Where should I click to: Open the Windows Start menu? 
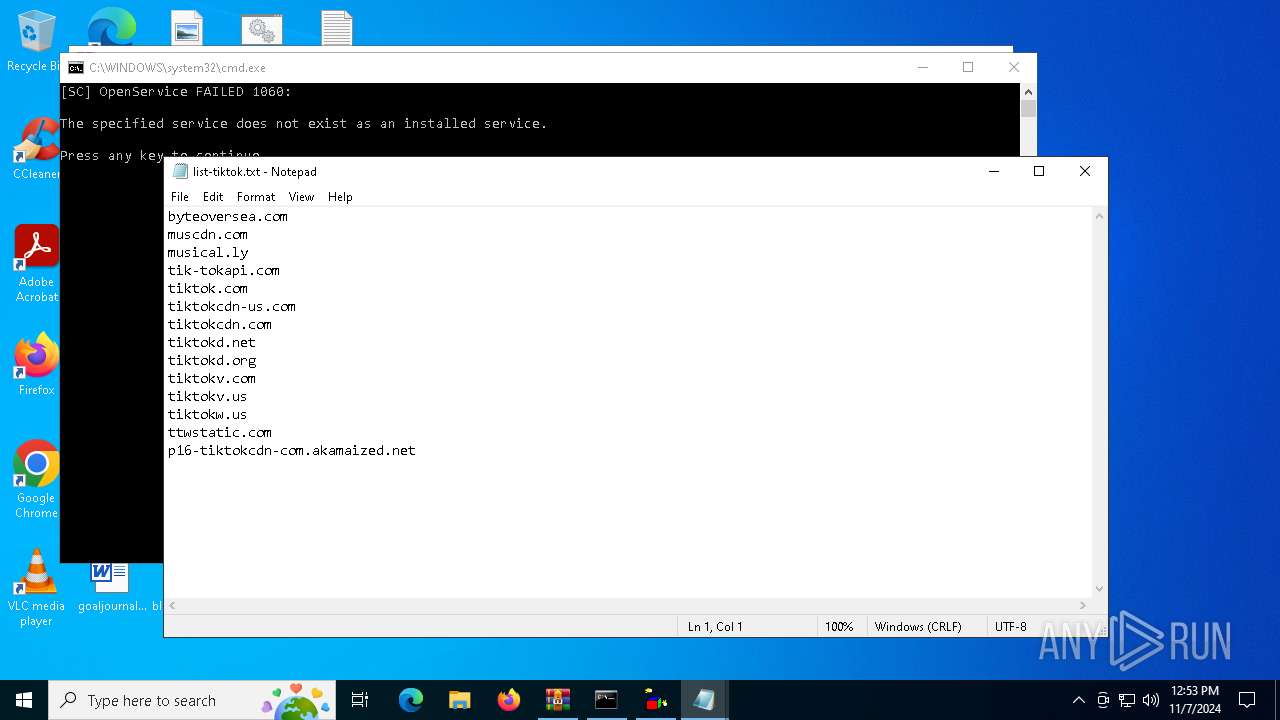(x=24, y=700)
